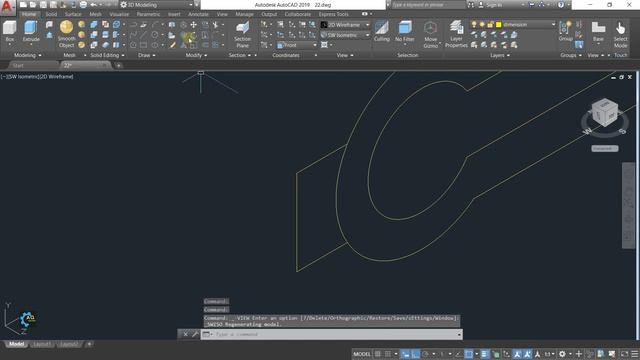Toggle snap mode in status bar
640x360 pixels.
[387, 354]
